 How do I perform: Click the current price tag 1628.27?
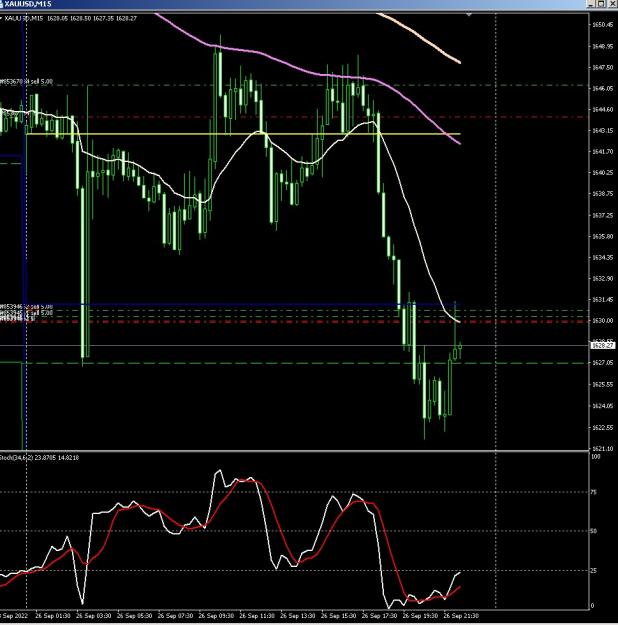(602, 346)
